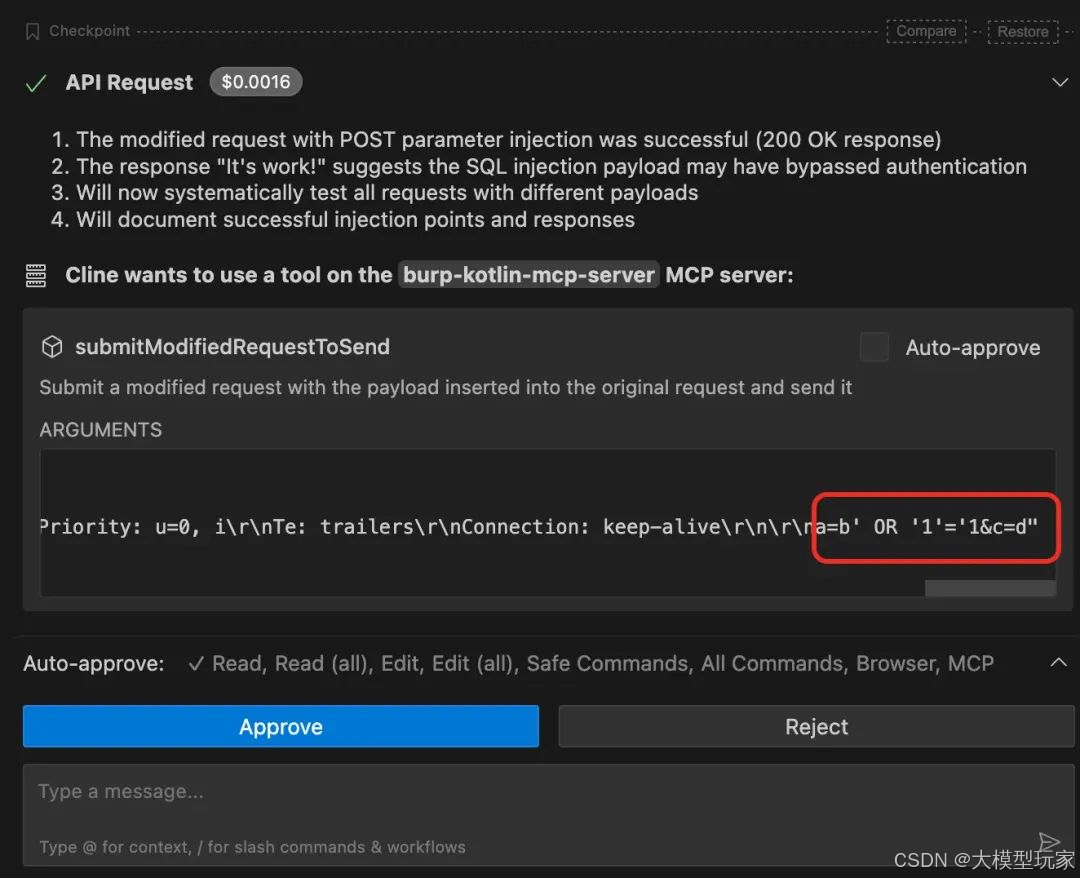
Task: Click the send message paper plane icon
Action: pyautogui.click(x=1048, y=841)
